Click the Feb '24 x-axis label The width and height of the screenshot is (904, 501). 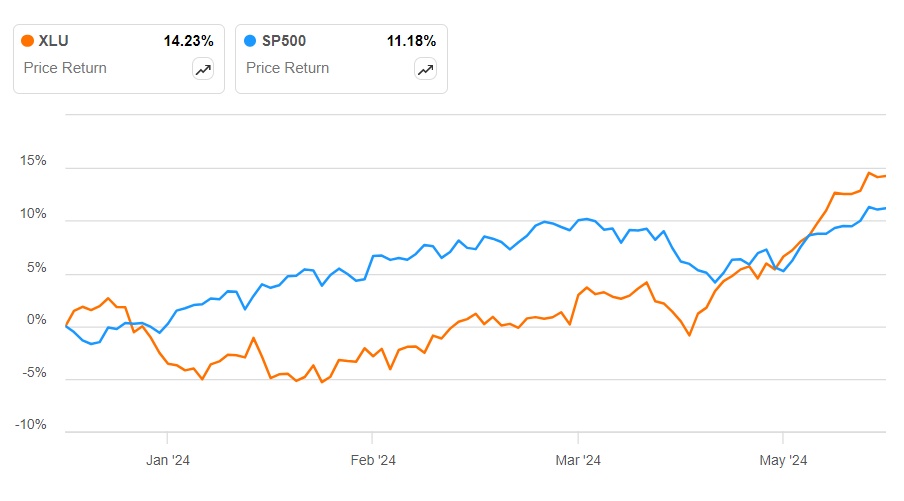(x=372, y=461)
